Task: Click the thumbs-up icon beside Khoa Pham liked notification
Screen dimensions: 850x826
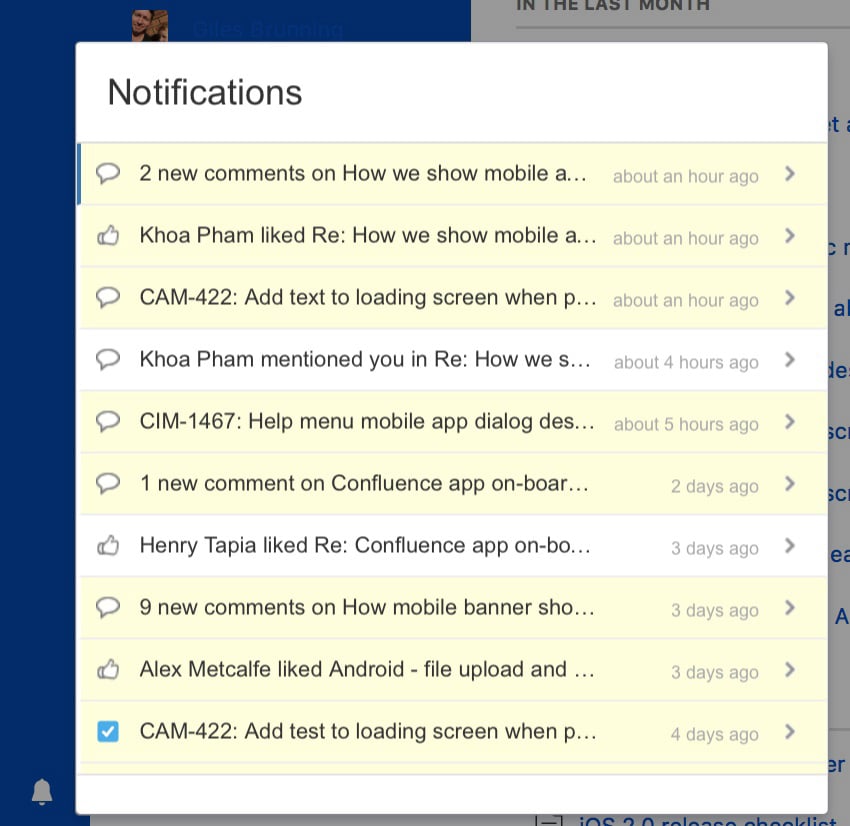Action: 108,234
